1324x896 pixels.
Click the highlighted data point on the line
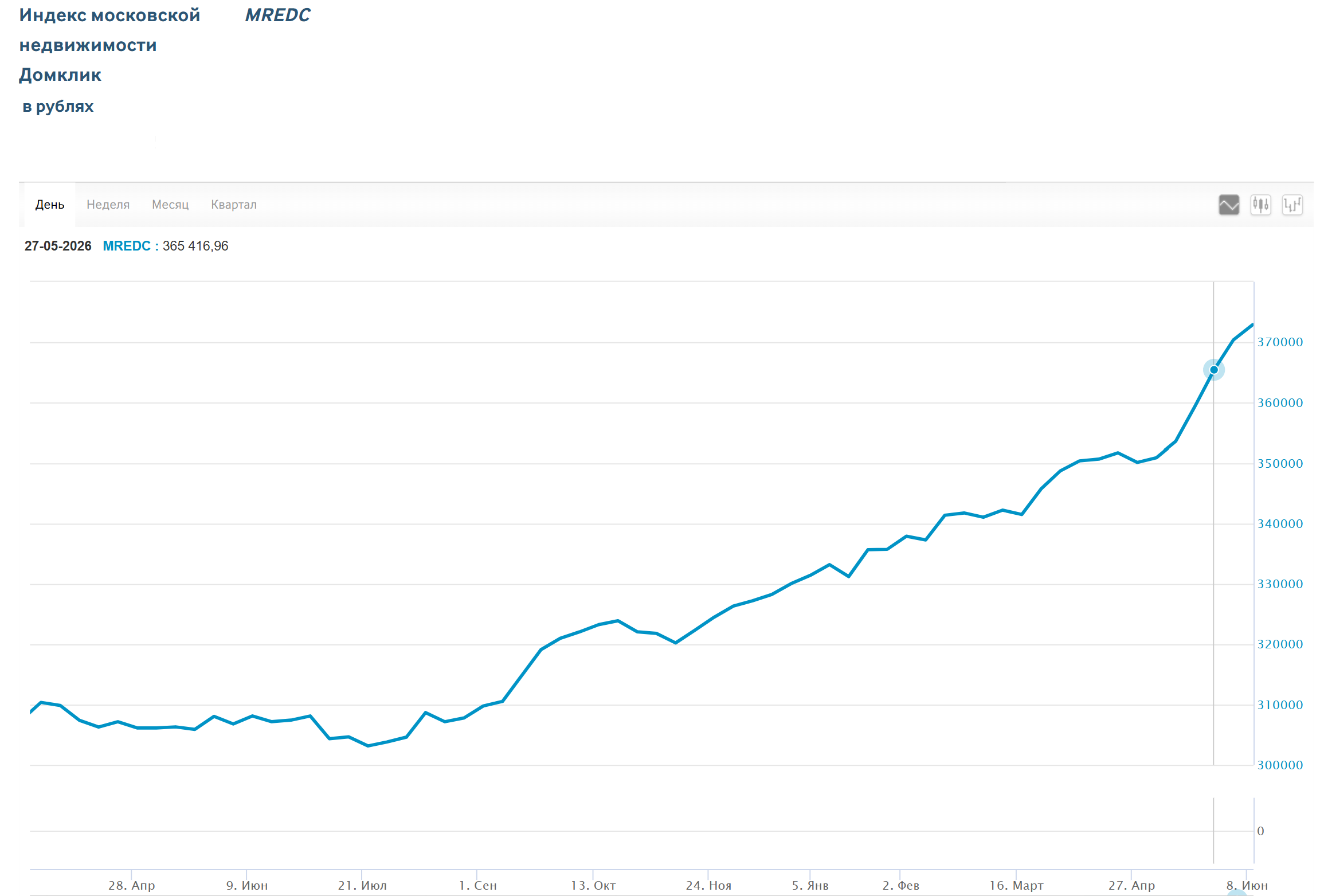[1213, 370]
